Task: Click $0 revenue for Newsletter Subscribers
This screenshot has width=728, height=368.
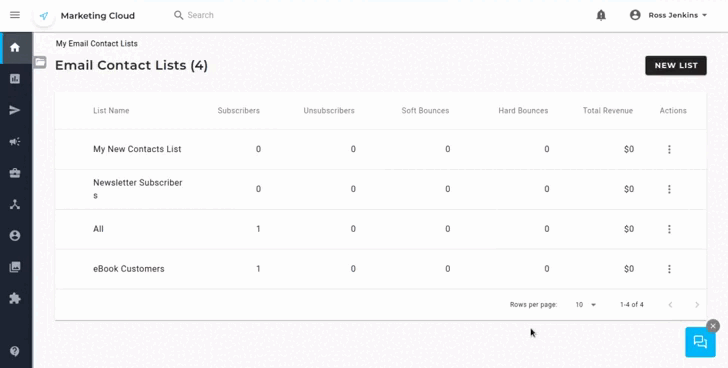Action: (x=629, y=189)
